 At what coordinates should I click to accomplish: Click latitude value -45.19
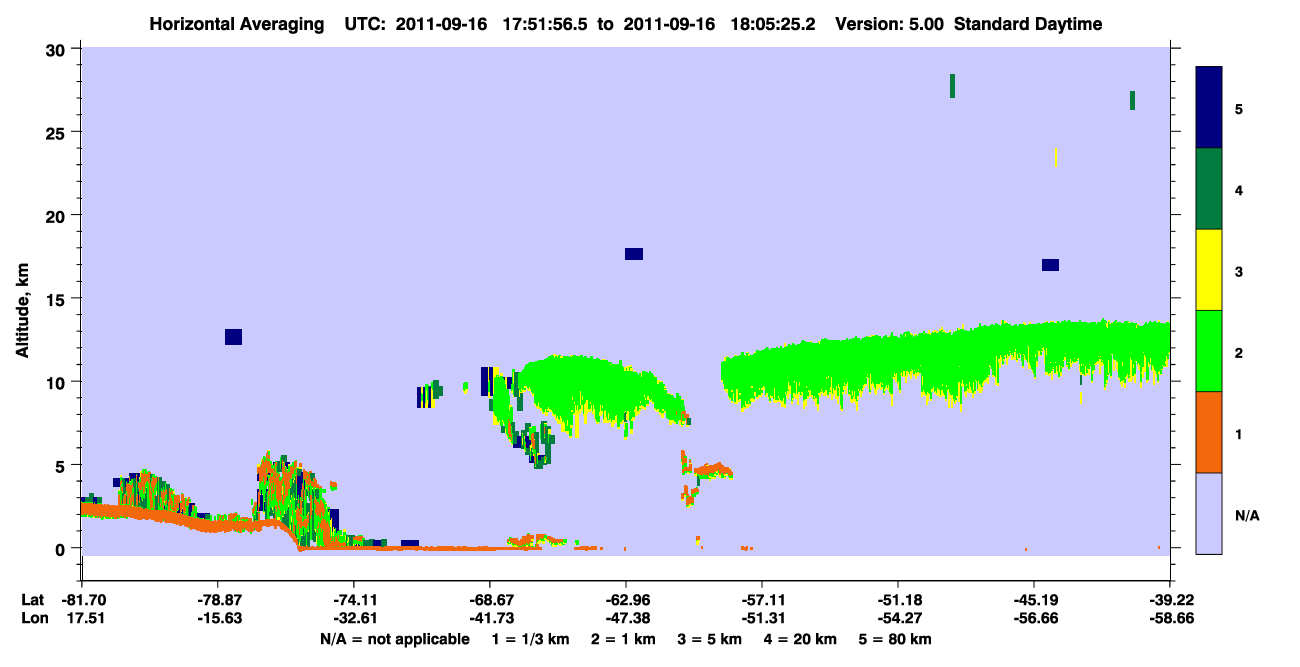point(1034,600)
